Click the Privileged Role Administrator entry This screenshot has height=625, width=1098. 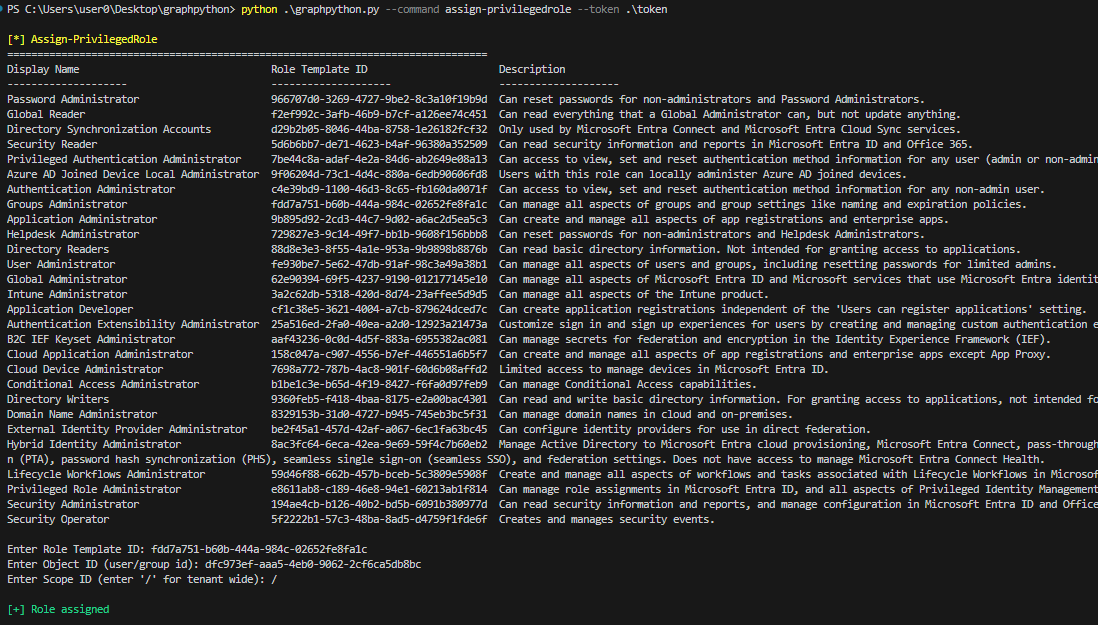pos(94,489)
